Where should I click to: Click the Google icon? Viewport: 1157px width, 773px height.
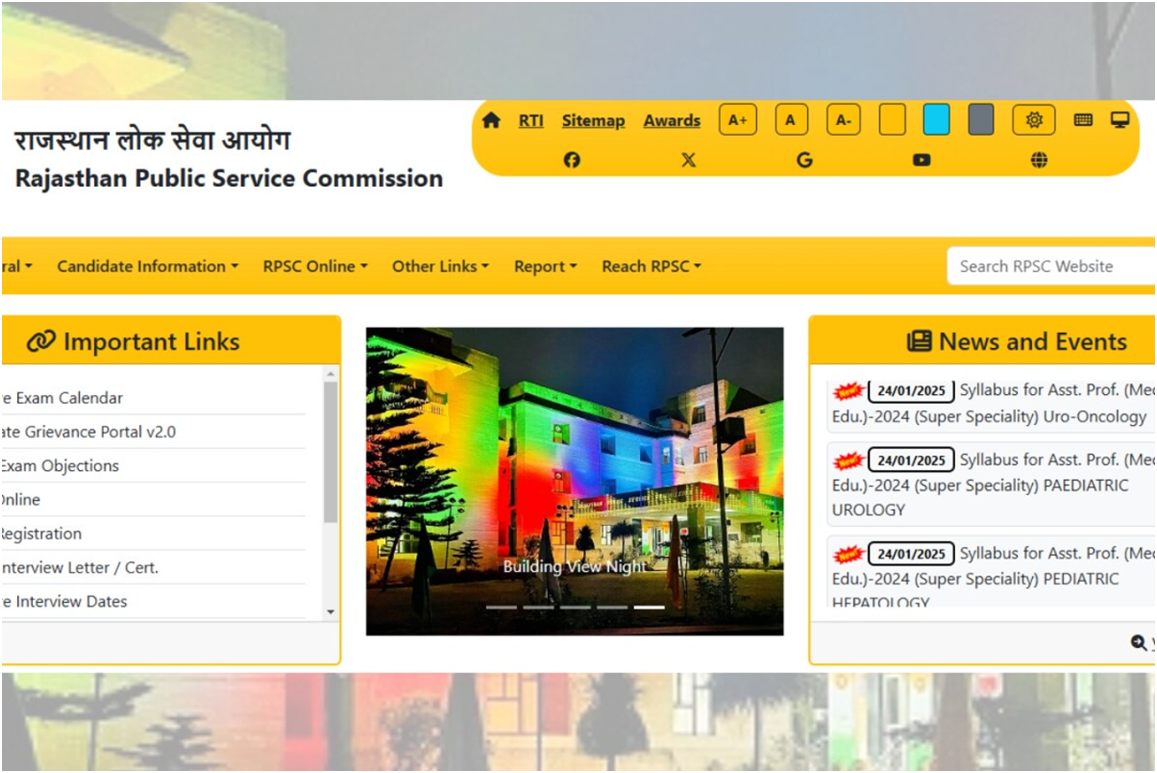804,160
